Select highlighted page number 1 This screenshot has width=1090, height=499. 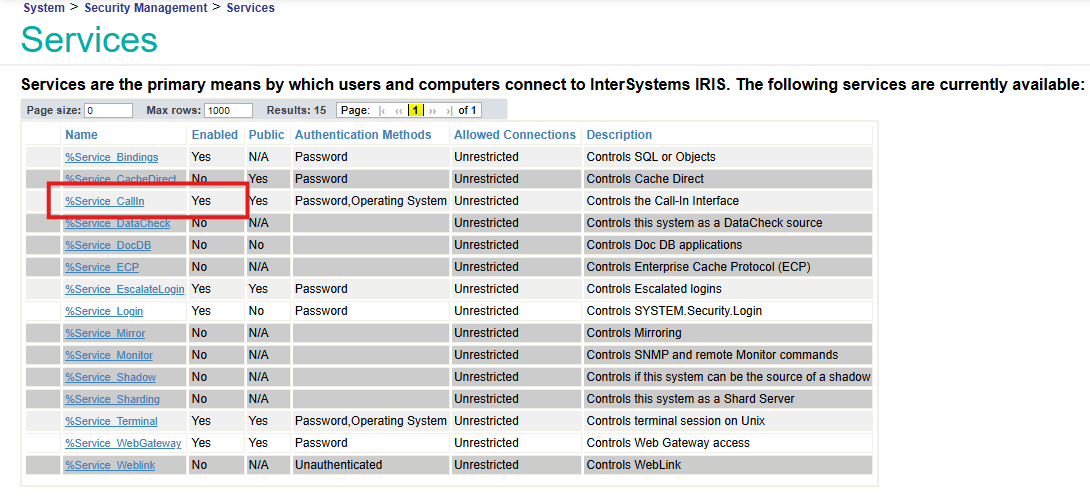coord(416,110)
